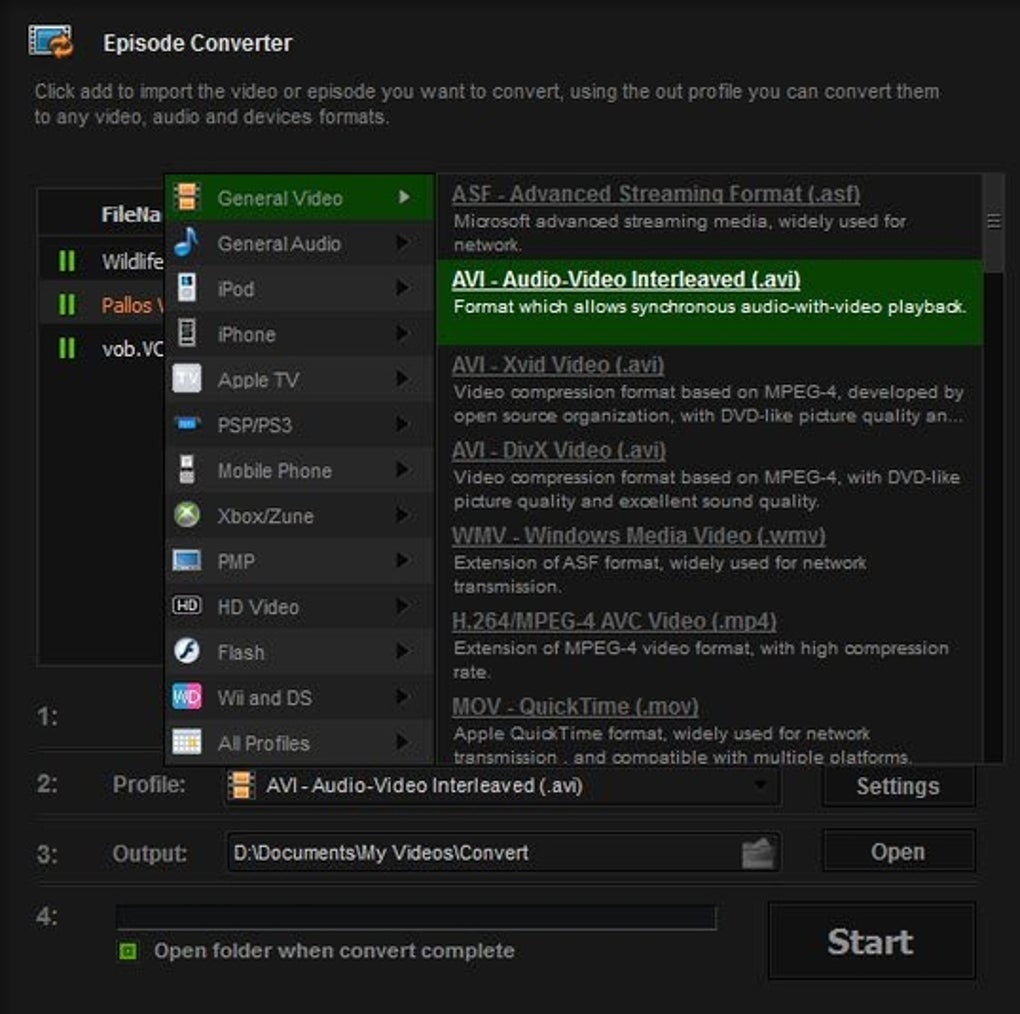Screen dimensions: 1020x1014
Task: Click the Apple TV icon
Action: point(187,379)
